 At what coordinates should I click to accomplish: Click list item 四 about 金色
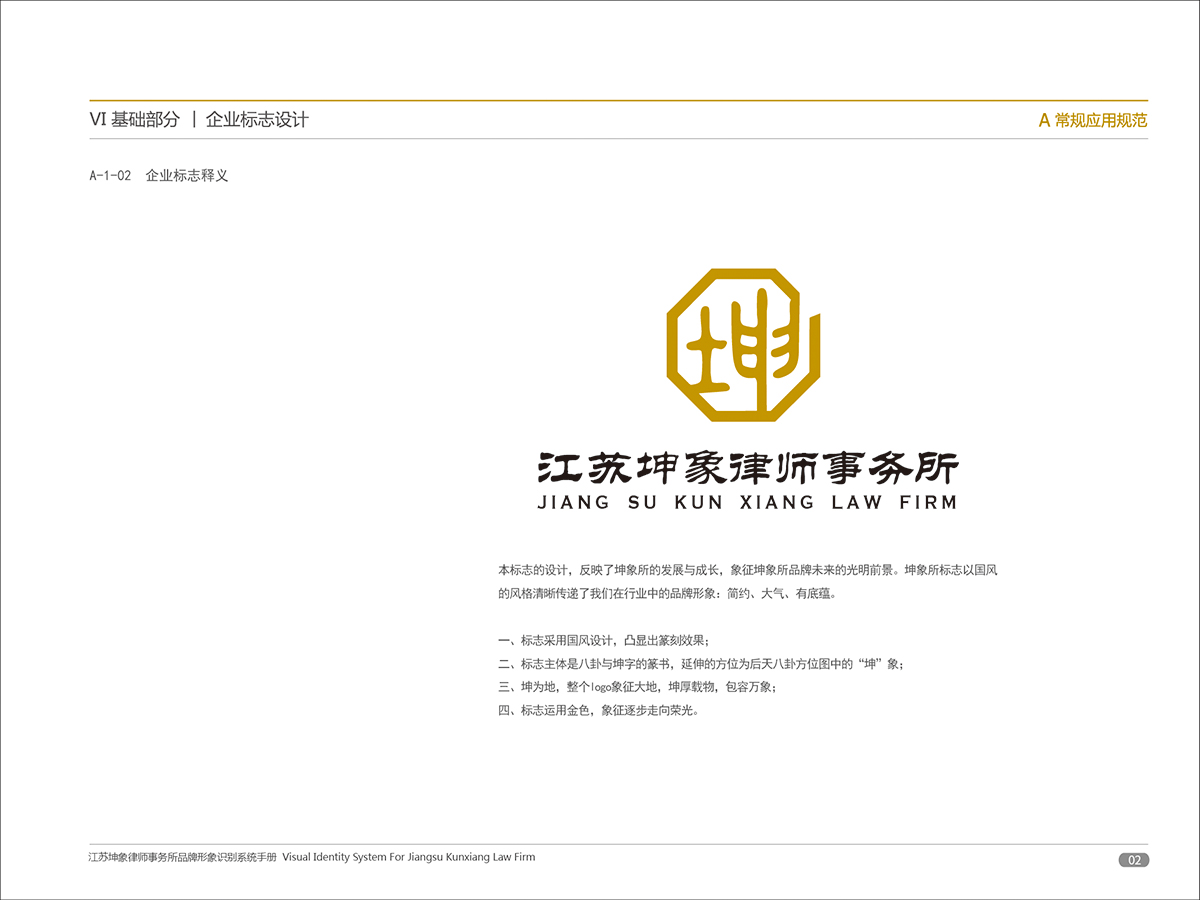[597, 711]
